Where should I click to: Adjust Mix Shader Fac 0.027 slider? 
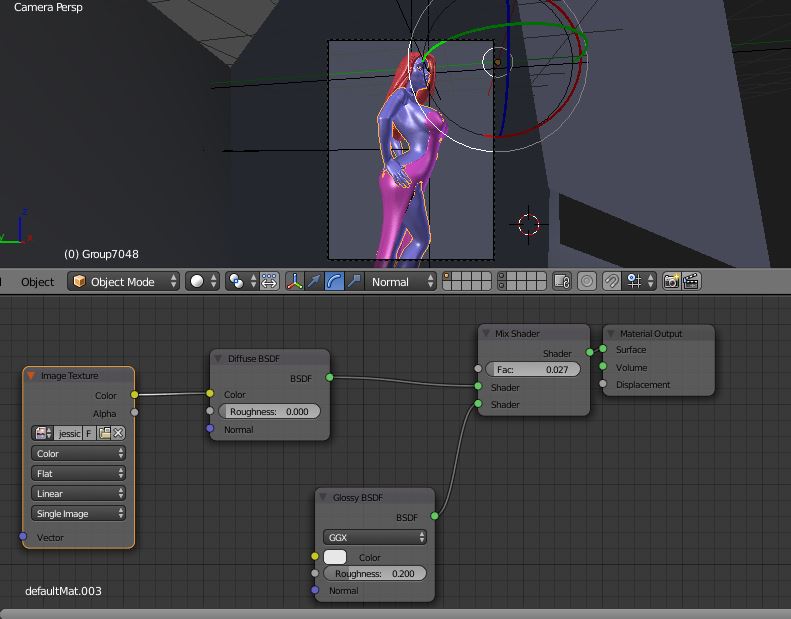[x=533, y=369]
